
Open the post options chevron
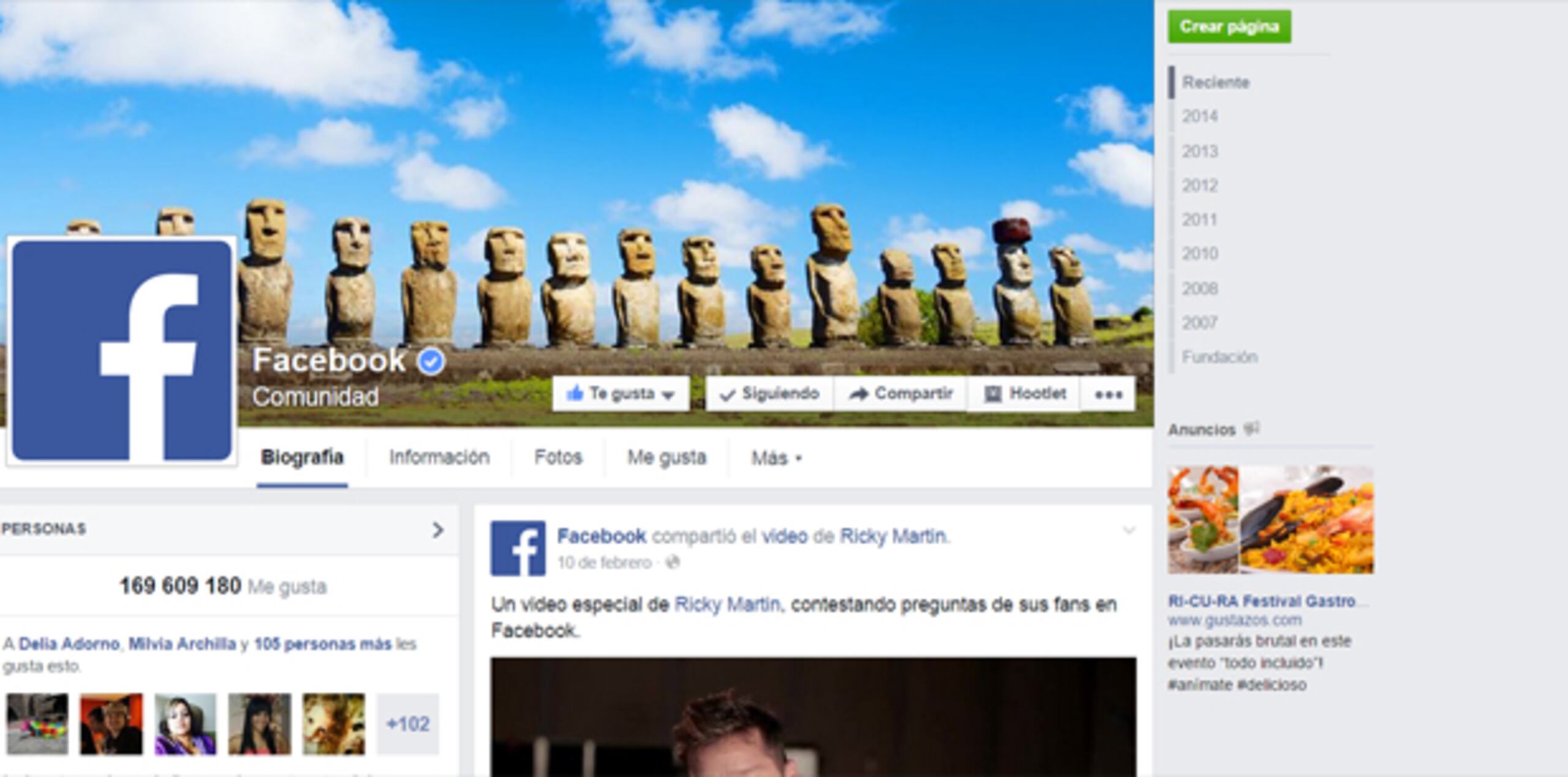[x=1128, y=530]
